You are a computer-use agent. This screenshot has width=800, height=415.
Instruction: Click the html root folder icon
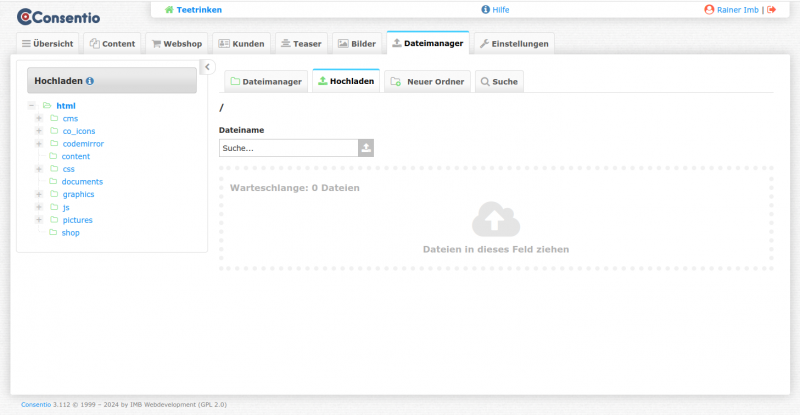click(x=47, y=106)
